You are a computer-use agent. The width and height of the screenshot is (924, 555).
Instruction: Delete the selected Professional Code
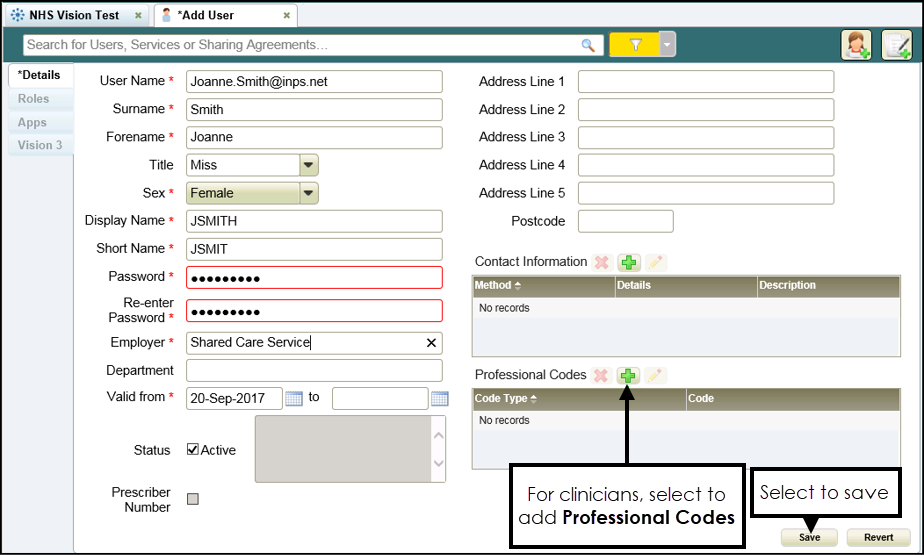[602, 376]
